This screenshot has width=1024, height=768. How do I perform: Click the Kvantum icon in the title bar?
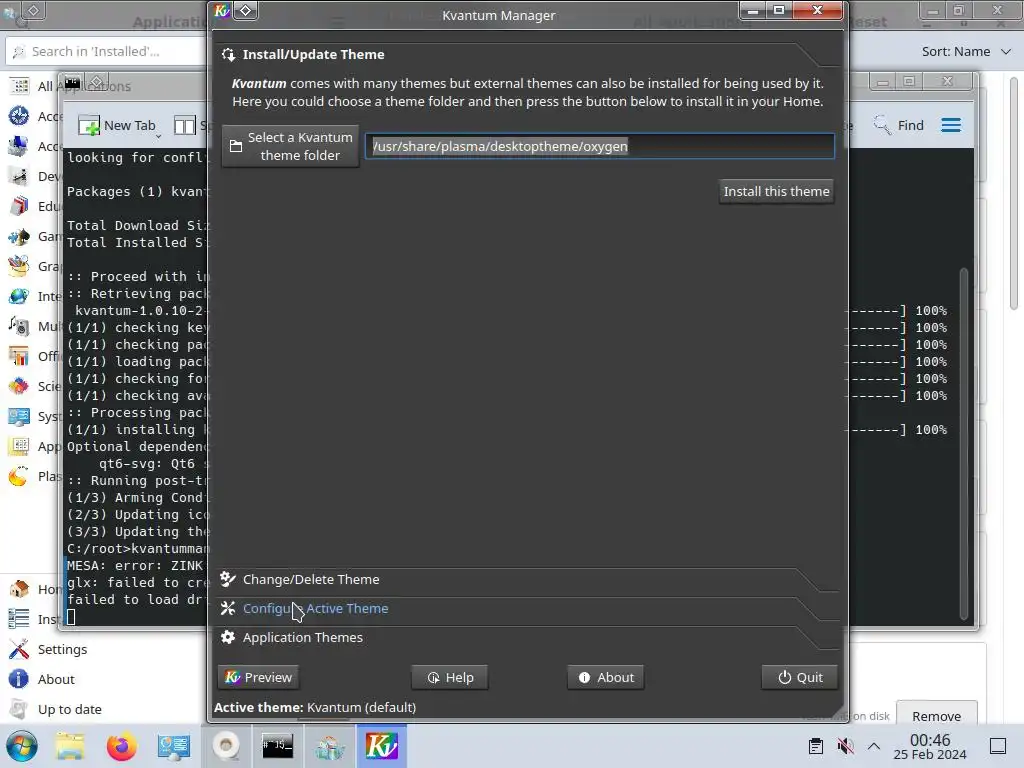(222, 10)
